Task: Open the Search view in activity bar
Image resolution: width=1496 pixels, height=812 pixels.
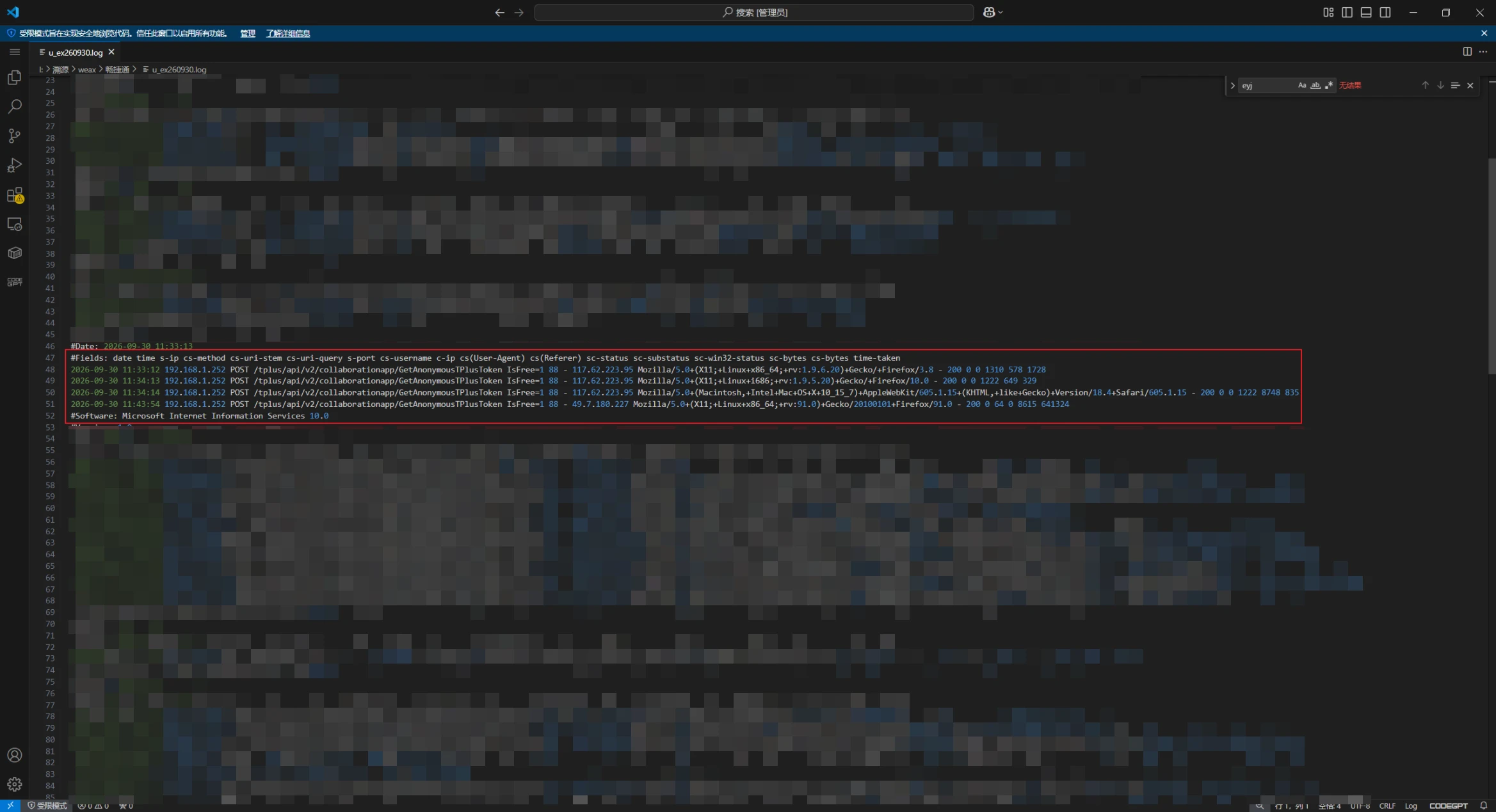Action: coord(14,106)
